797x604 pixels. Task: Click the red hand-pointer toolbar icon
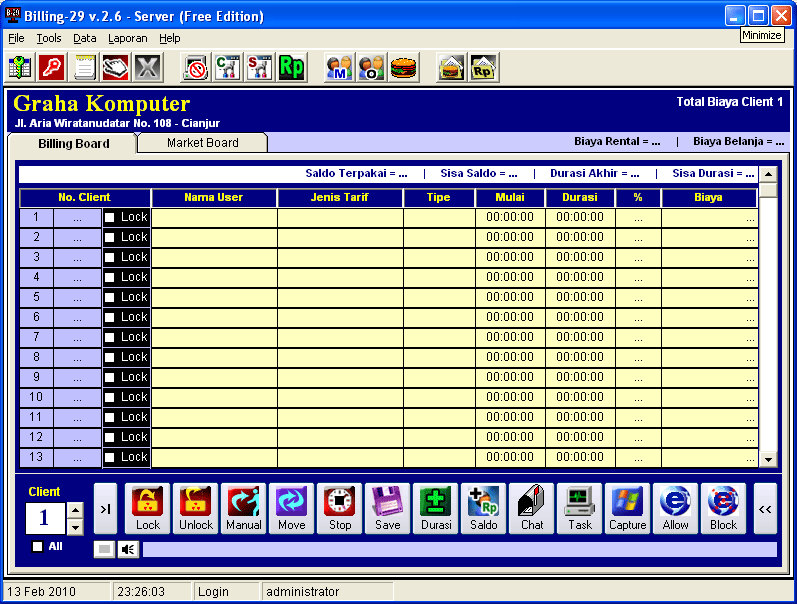tap(115, 67)
